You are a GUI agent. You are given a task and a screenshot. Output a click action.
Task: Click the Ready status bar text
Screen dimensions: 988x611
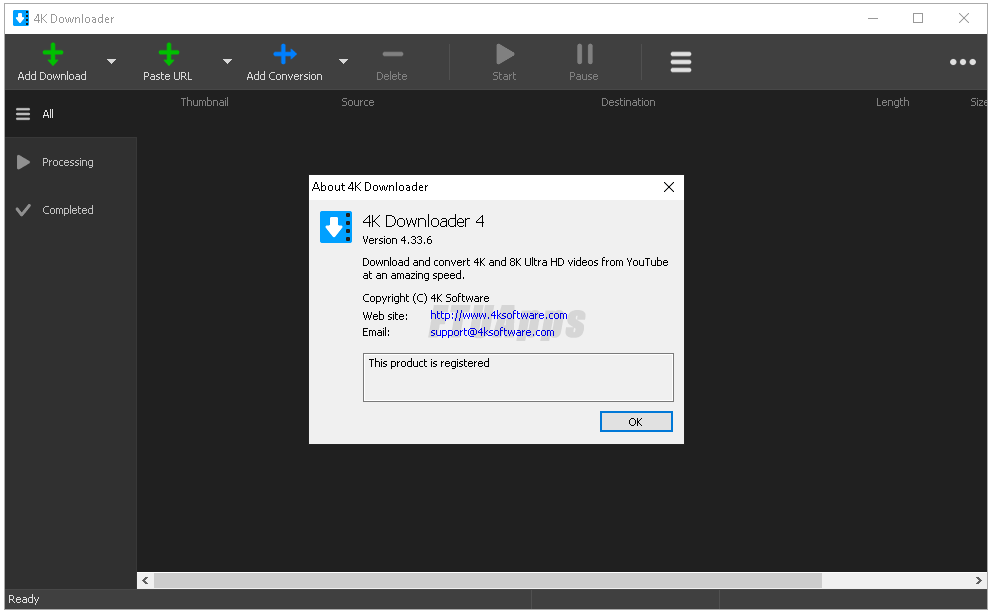pos(23,599)
